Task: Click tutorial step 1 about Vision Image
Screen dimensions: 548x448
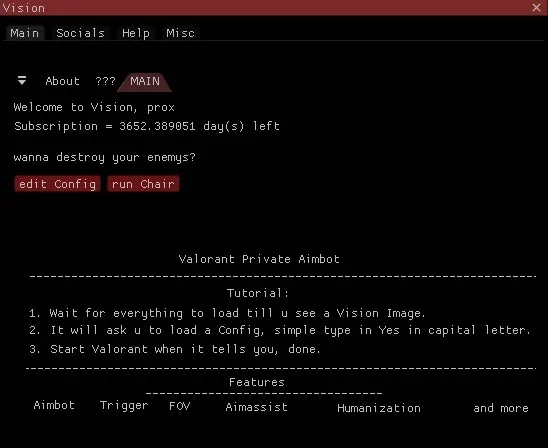Action: click(227, 313)
